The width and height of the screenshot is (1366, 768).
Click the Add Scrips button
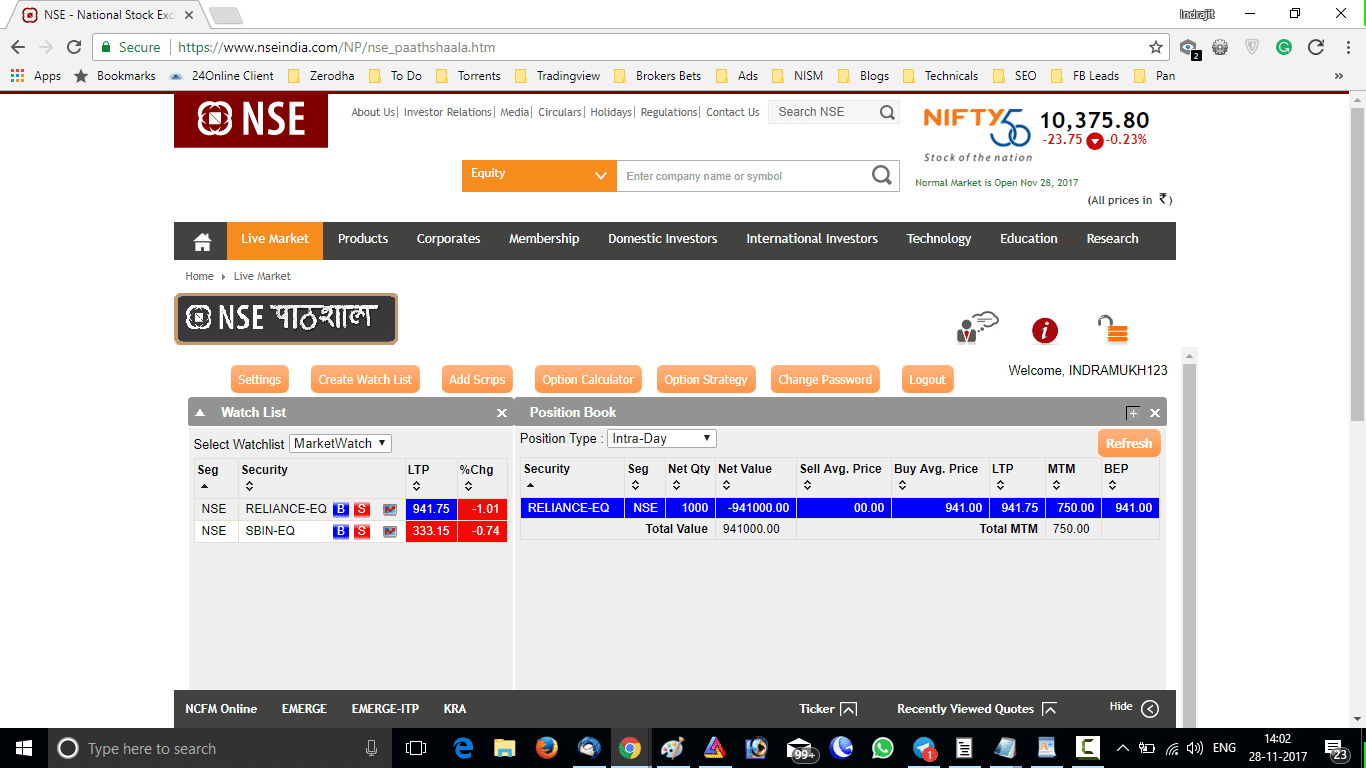coord(477,380)
